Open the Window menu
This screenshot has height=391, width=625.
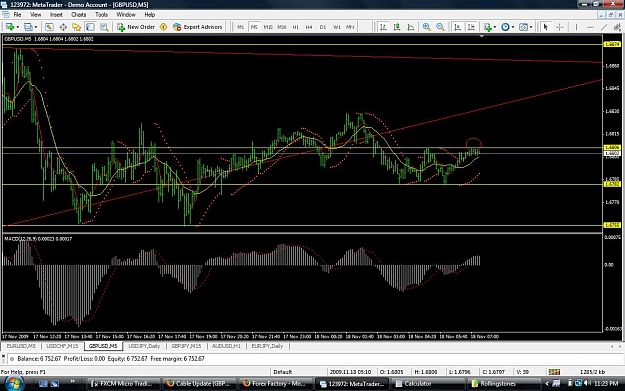(126, 15)
